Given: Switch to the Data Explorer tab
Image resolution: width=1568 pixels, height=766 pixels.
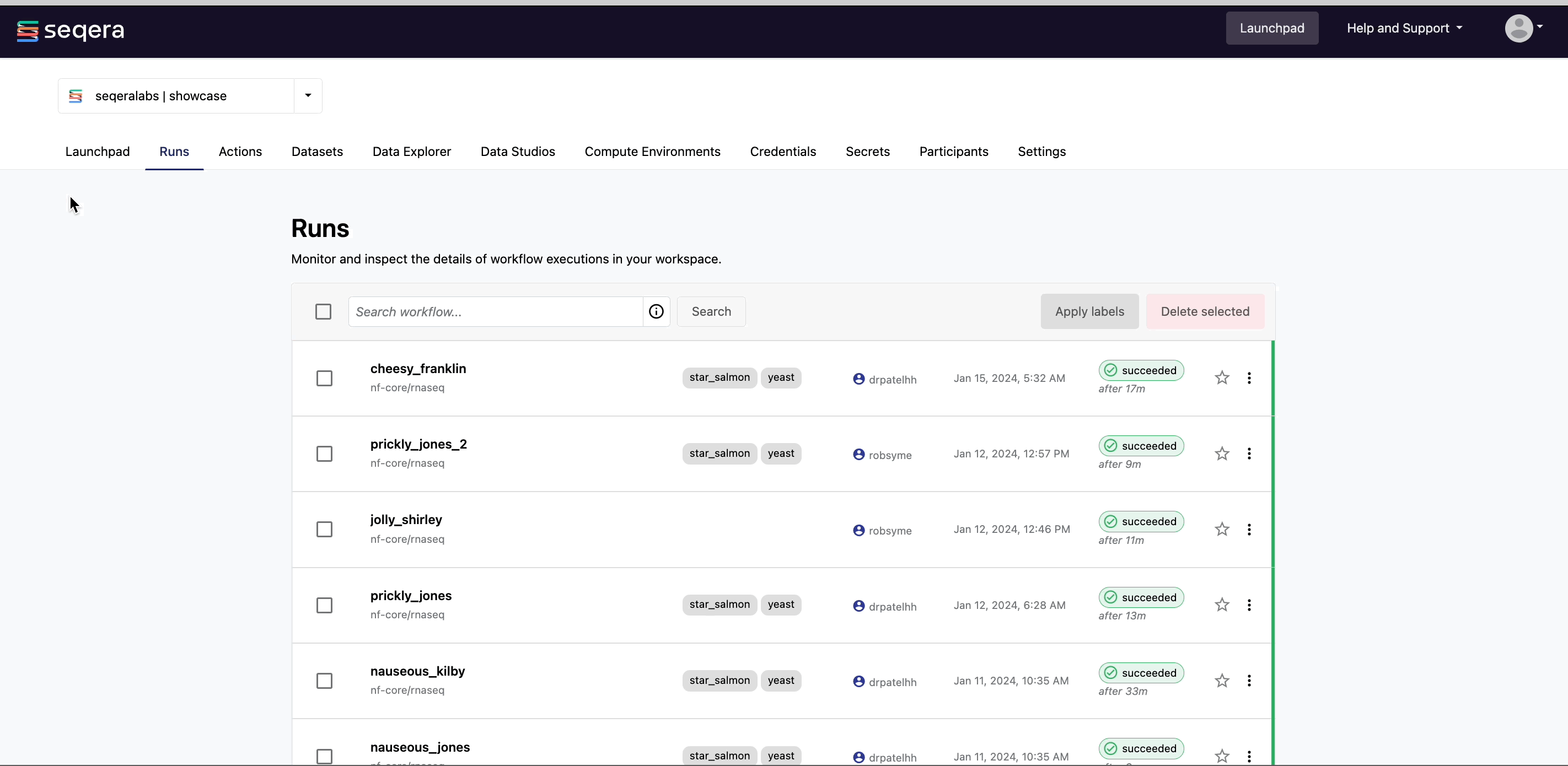Looking at the screenshot, I should (411, 152).
